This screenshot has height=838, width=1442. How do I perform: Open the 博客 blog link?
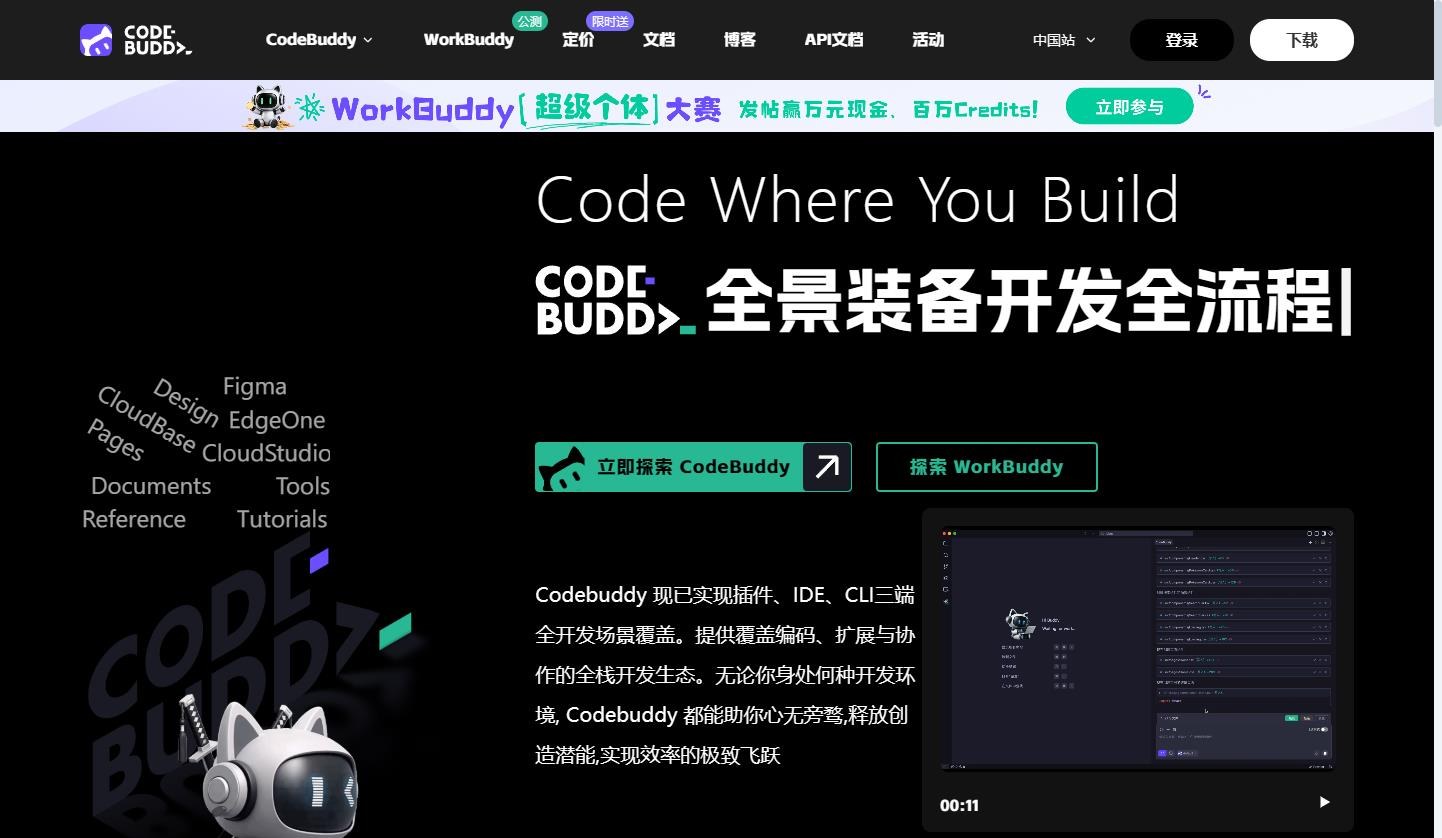click(740, 40)
